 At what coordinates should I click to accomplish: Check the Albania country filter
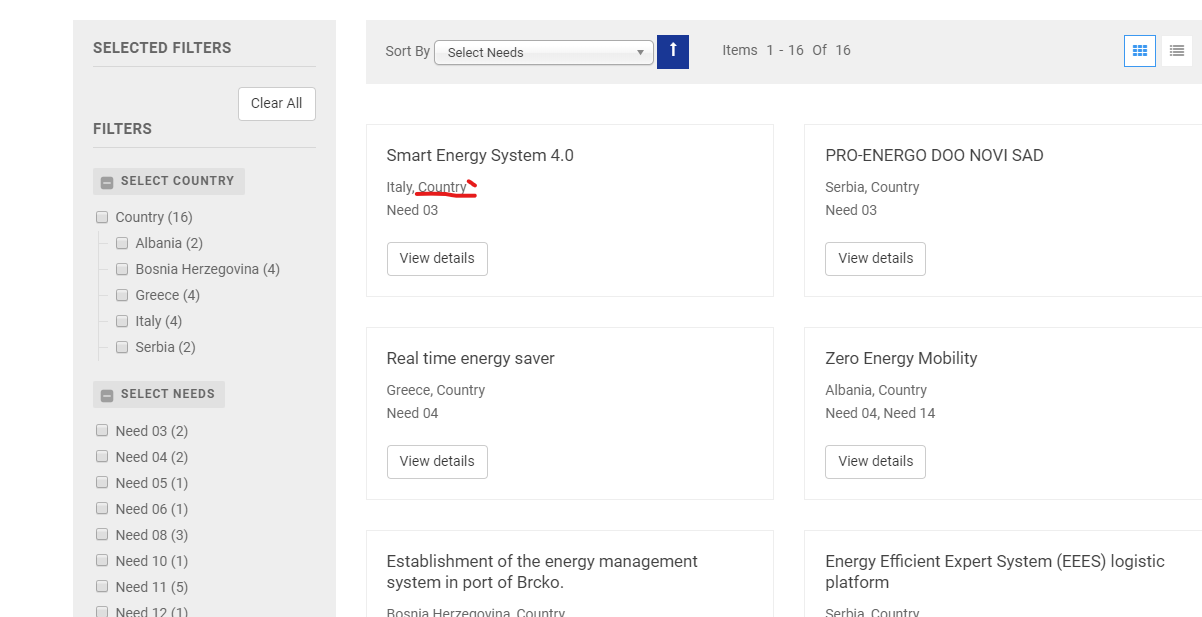[x=122, y=243]
